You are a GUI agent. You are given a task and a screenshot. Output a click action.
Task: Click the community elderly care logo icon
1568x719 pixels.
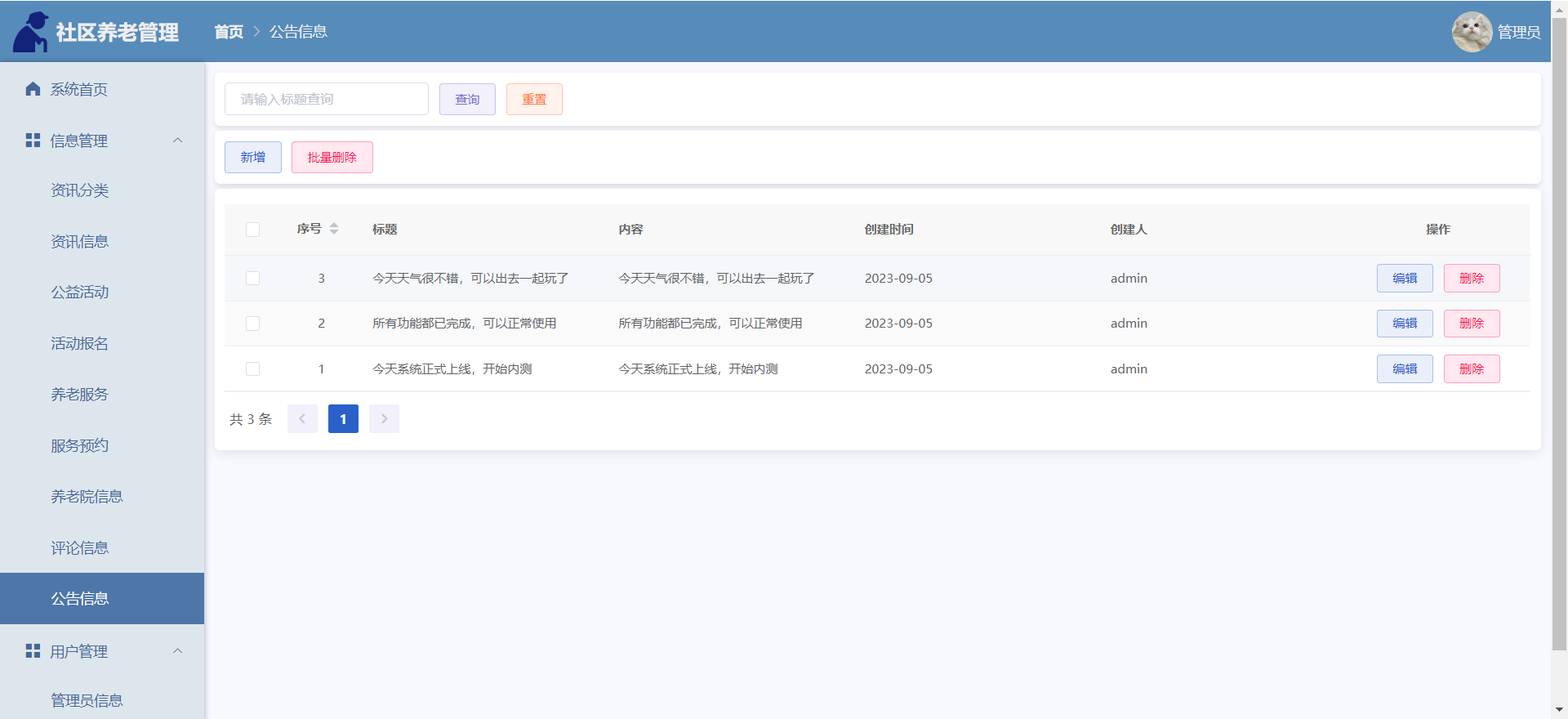pos(31,32)
